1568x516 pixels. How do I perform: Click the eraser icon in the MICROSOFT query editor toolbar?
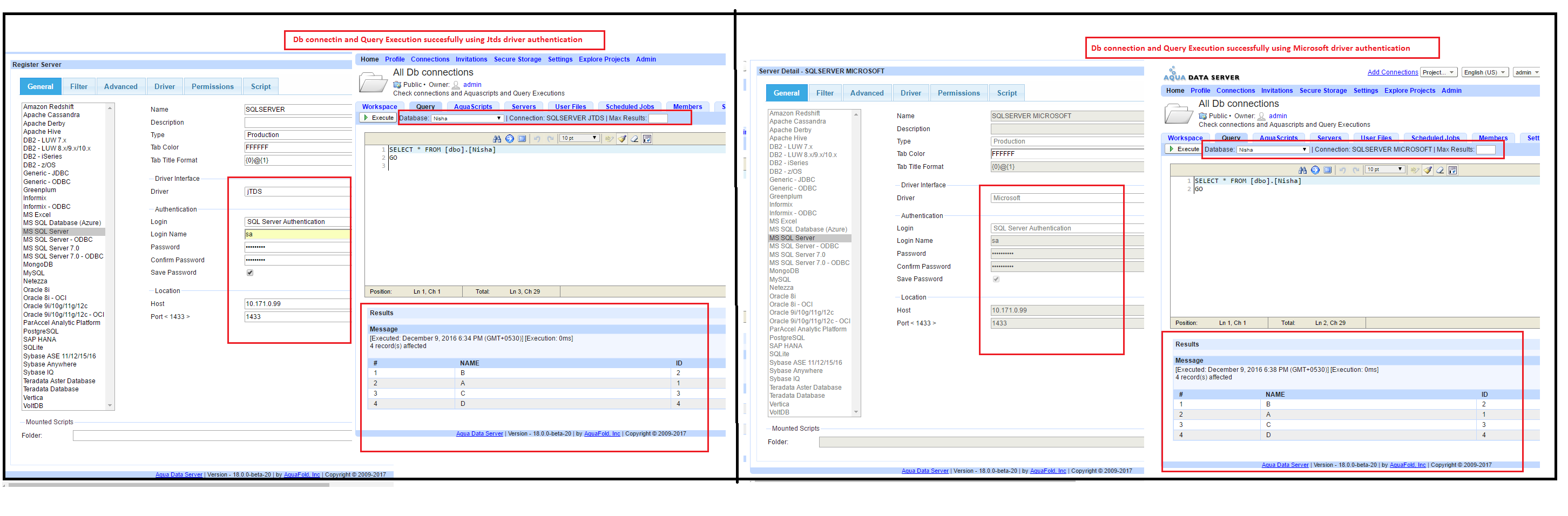coord(1440,171)
